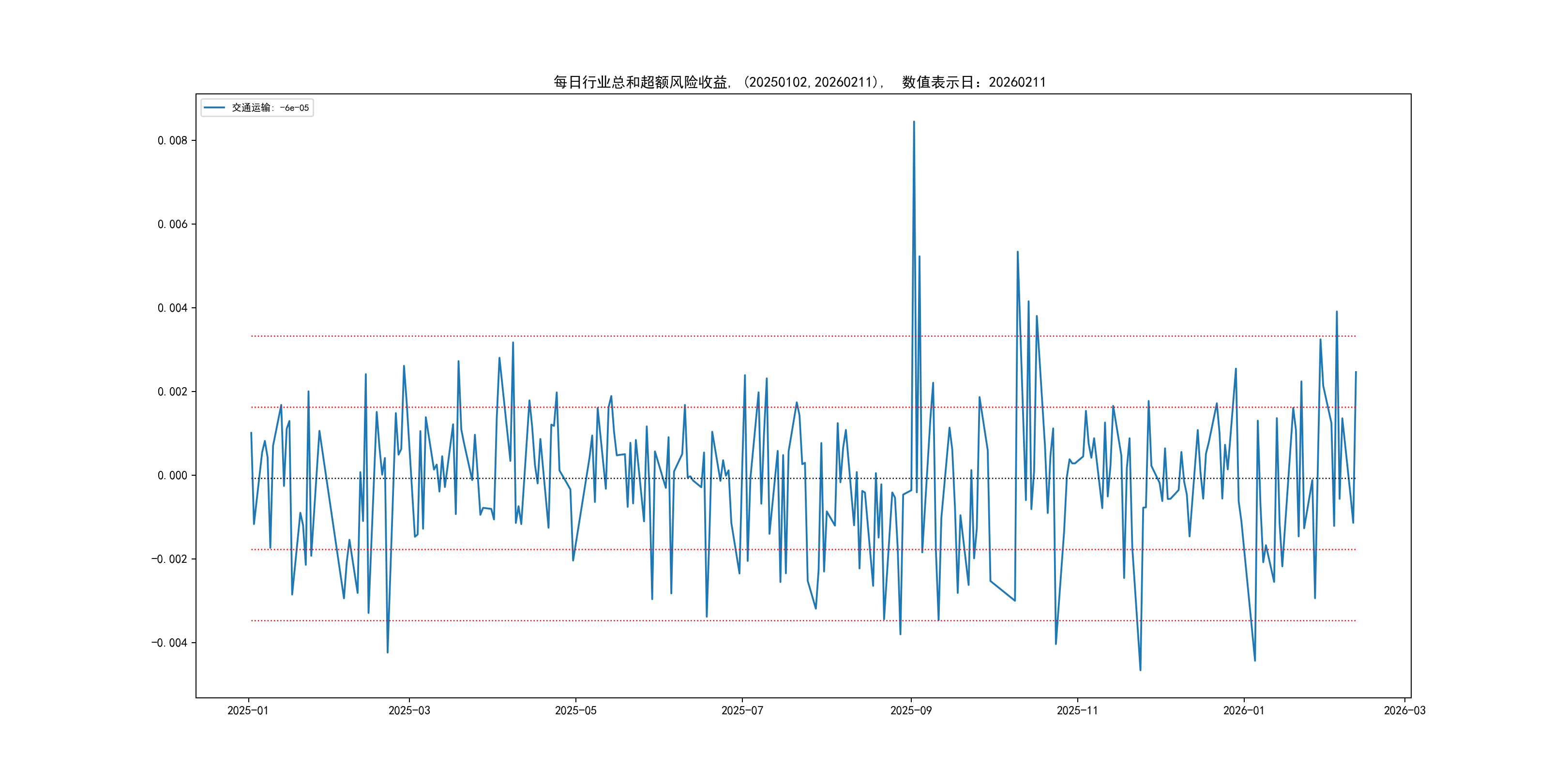
Task: Click the 0.008 y-axis tick label
Action: (x=172, y=141)
